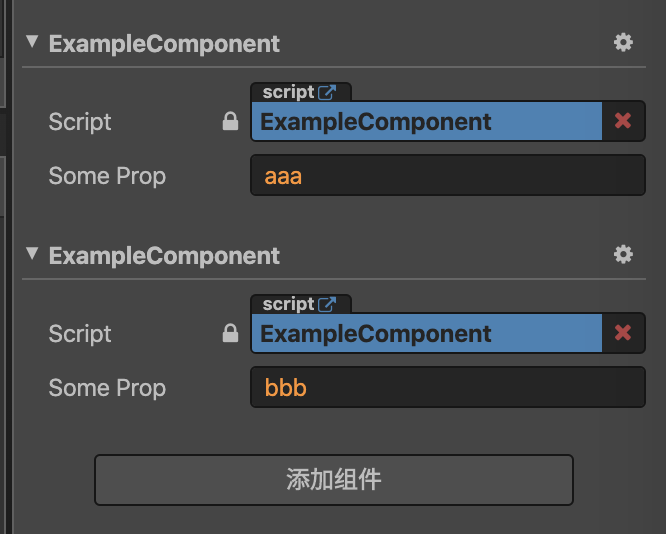This screenshot has width=666, height=534.
Task: Collapse the second ExampleComponent section
Action: (x=32, y=254)
